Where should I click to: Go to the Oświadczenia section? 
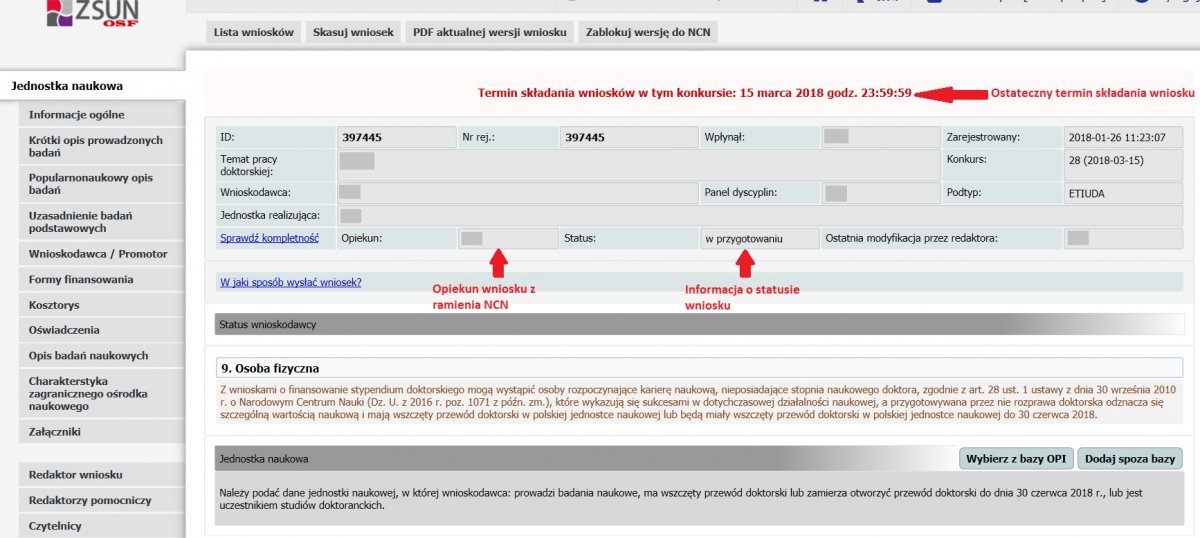pyautogui.click(x=64, y=330)
